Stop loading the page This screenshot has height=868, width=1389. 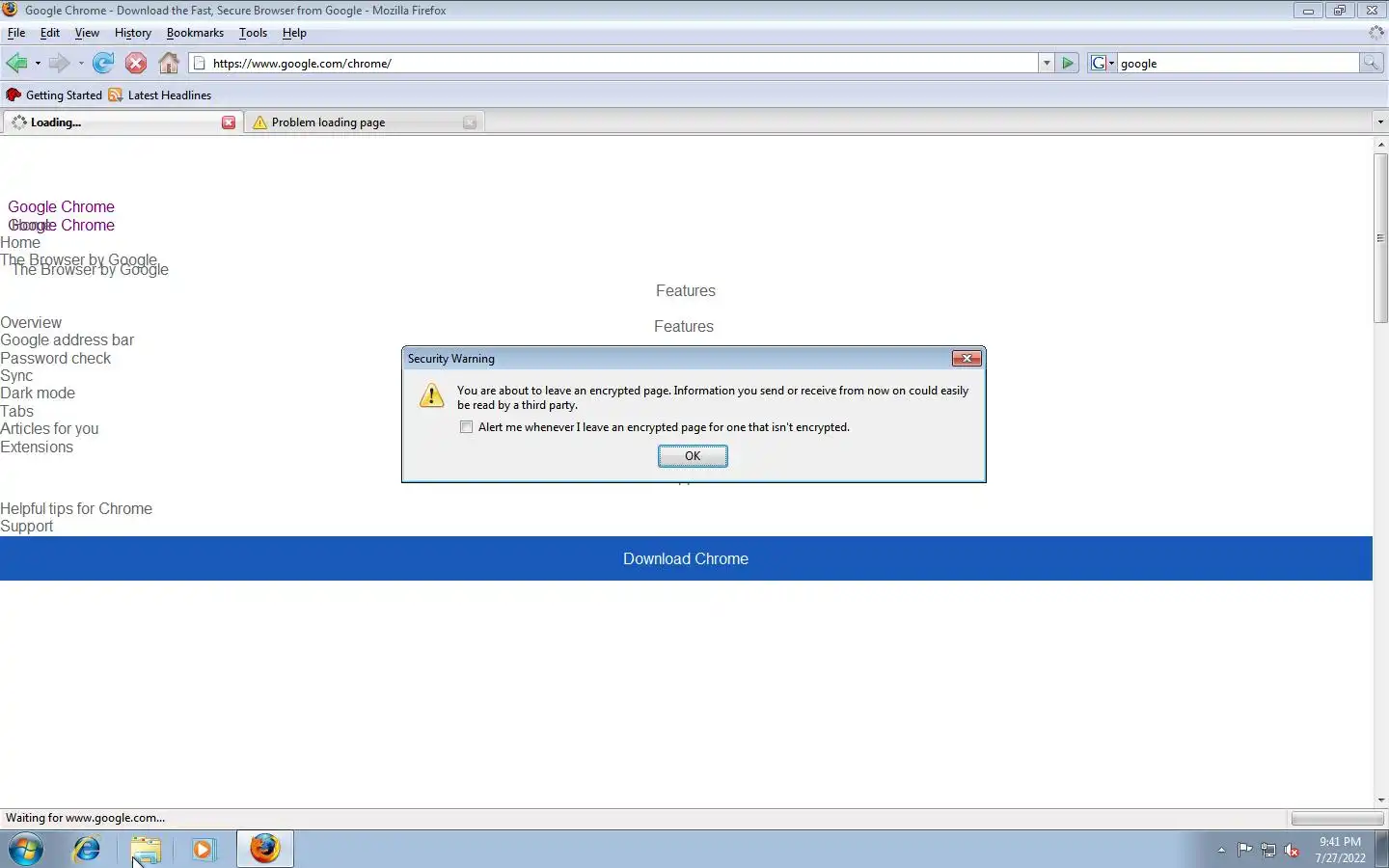coord(136,64)
